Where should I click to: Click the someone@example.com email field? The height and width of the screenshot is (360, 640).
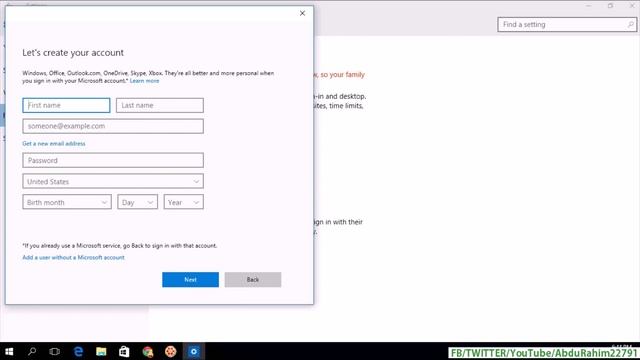(x=113, y=126)
